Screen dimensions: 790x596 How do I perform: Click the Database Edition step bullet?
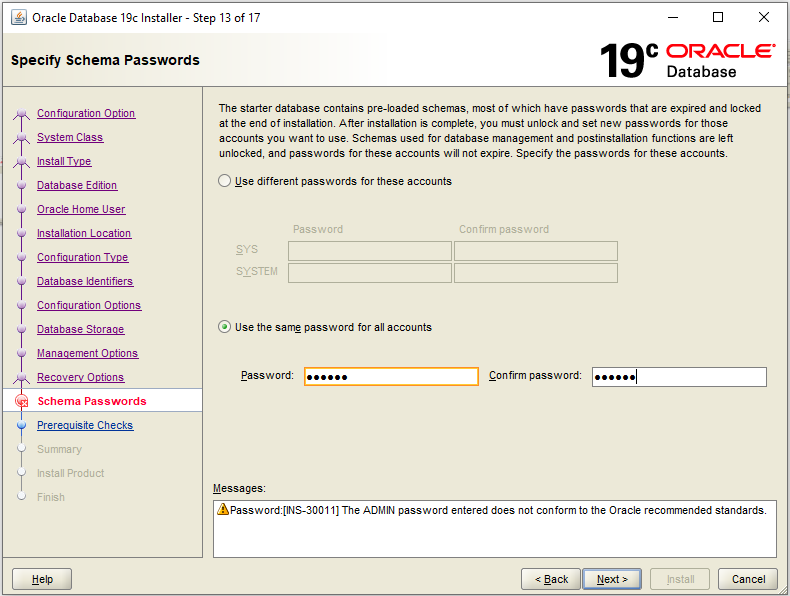coord(22,185)
